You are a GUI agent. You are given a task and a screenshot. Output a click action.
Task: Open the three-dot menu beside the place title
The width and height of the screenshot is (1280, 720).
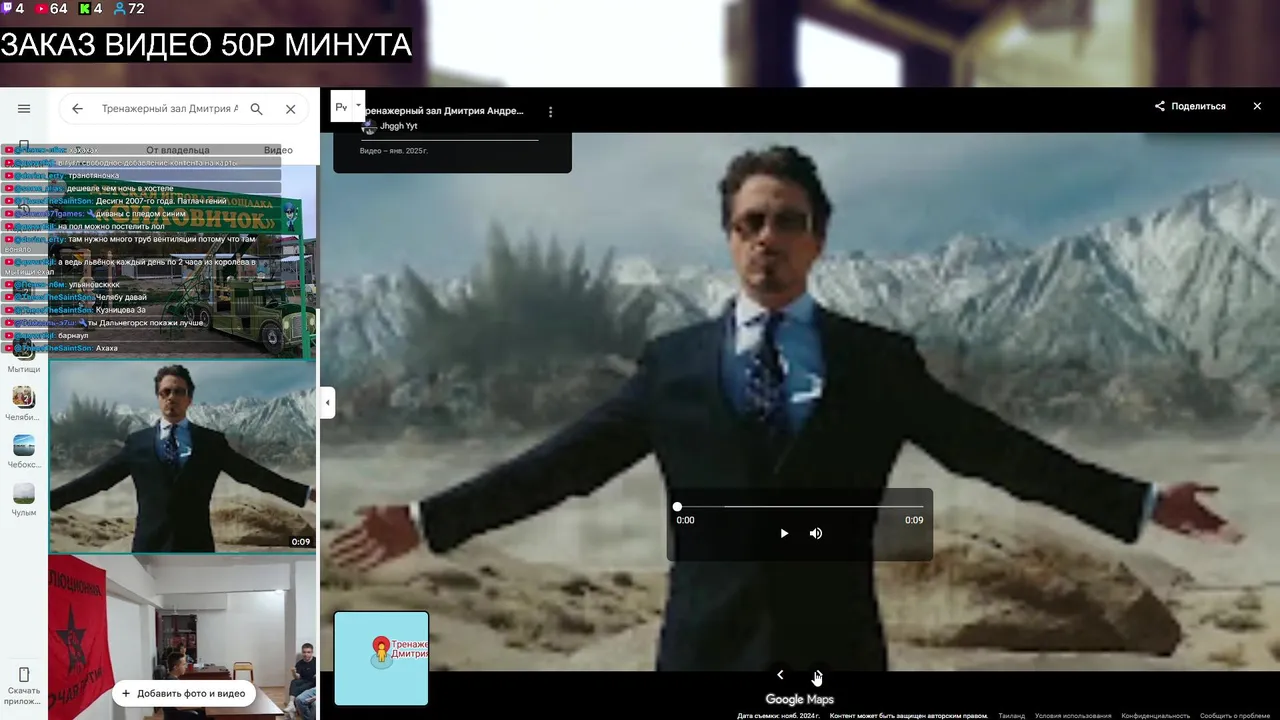pyautogui.click(x=550, y=112)
